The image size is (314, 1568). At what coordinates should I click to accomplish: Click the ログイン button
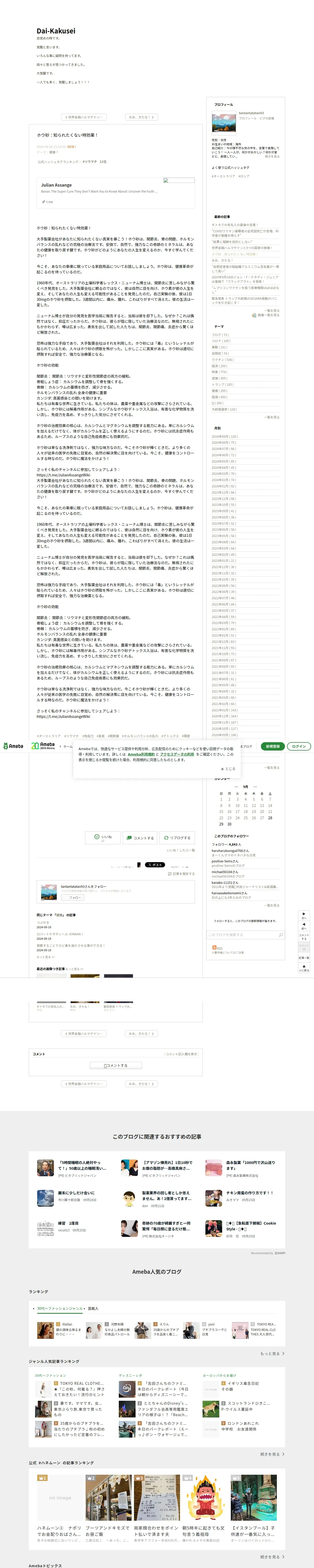(x=299, y=746)
